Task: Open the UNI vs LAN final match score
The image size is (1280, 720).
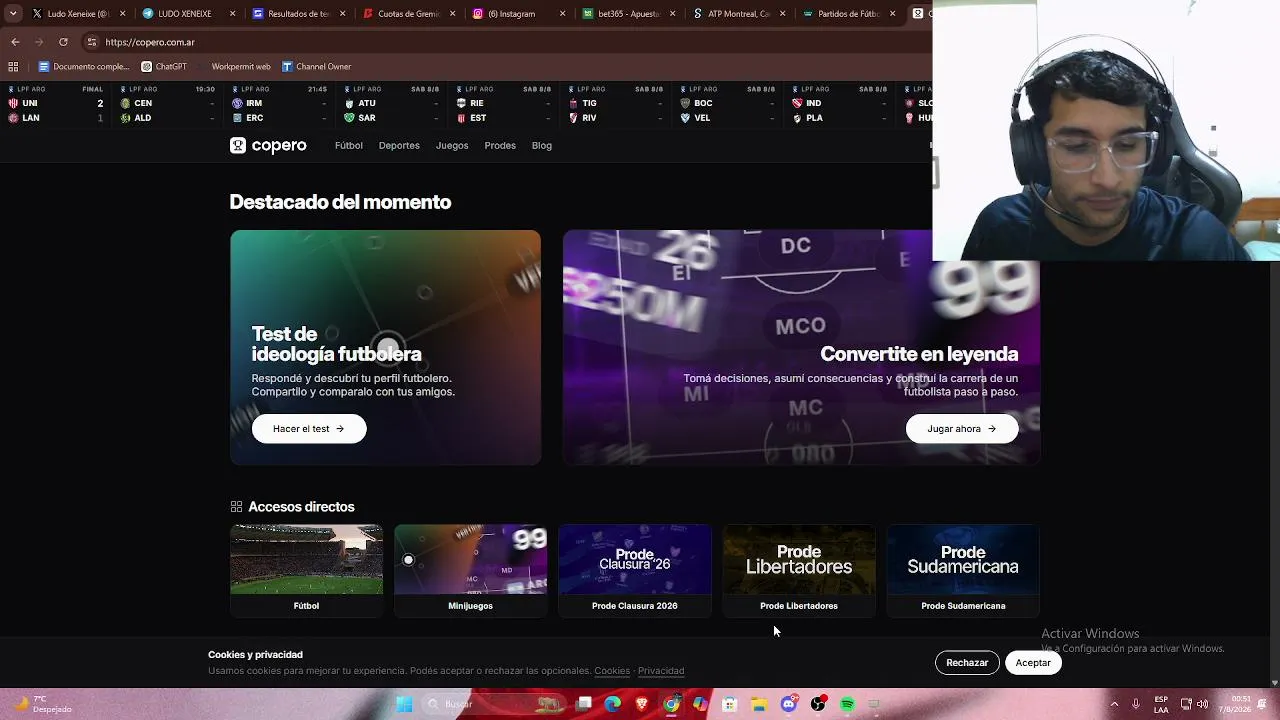Action: tap(56, 104)
